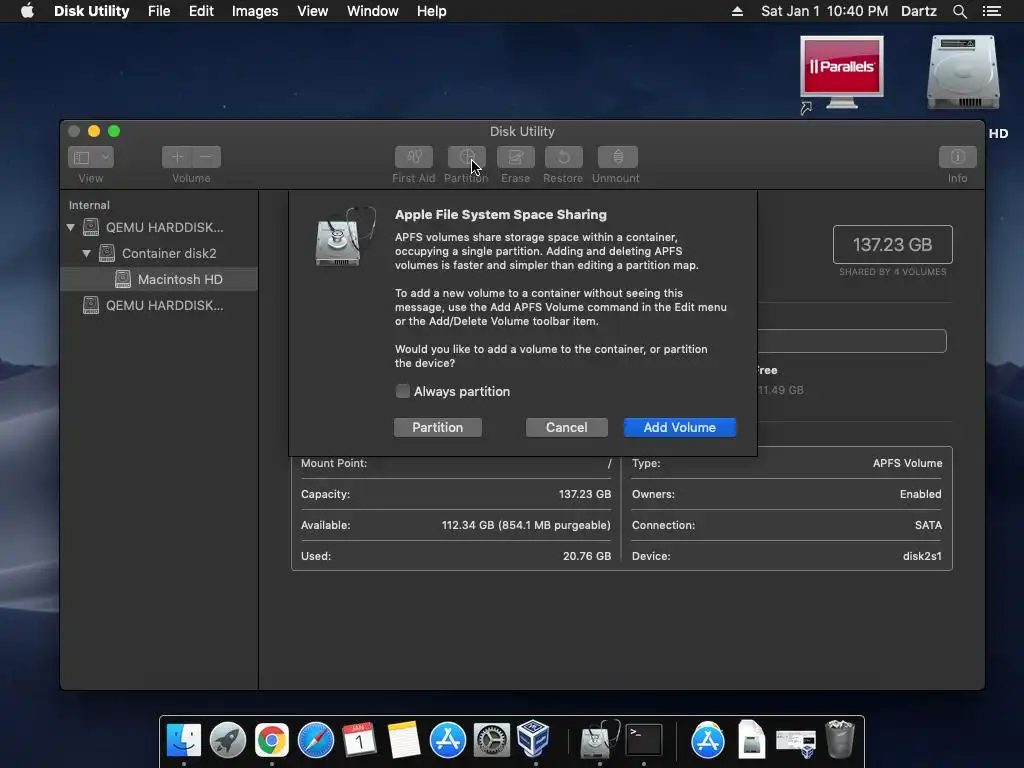Open the Info toolbar button
This screenshot has width=1024, height=768.
[x=957, y=157]
